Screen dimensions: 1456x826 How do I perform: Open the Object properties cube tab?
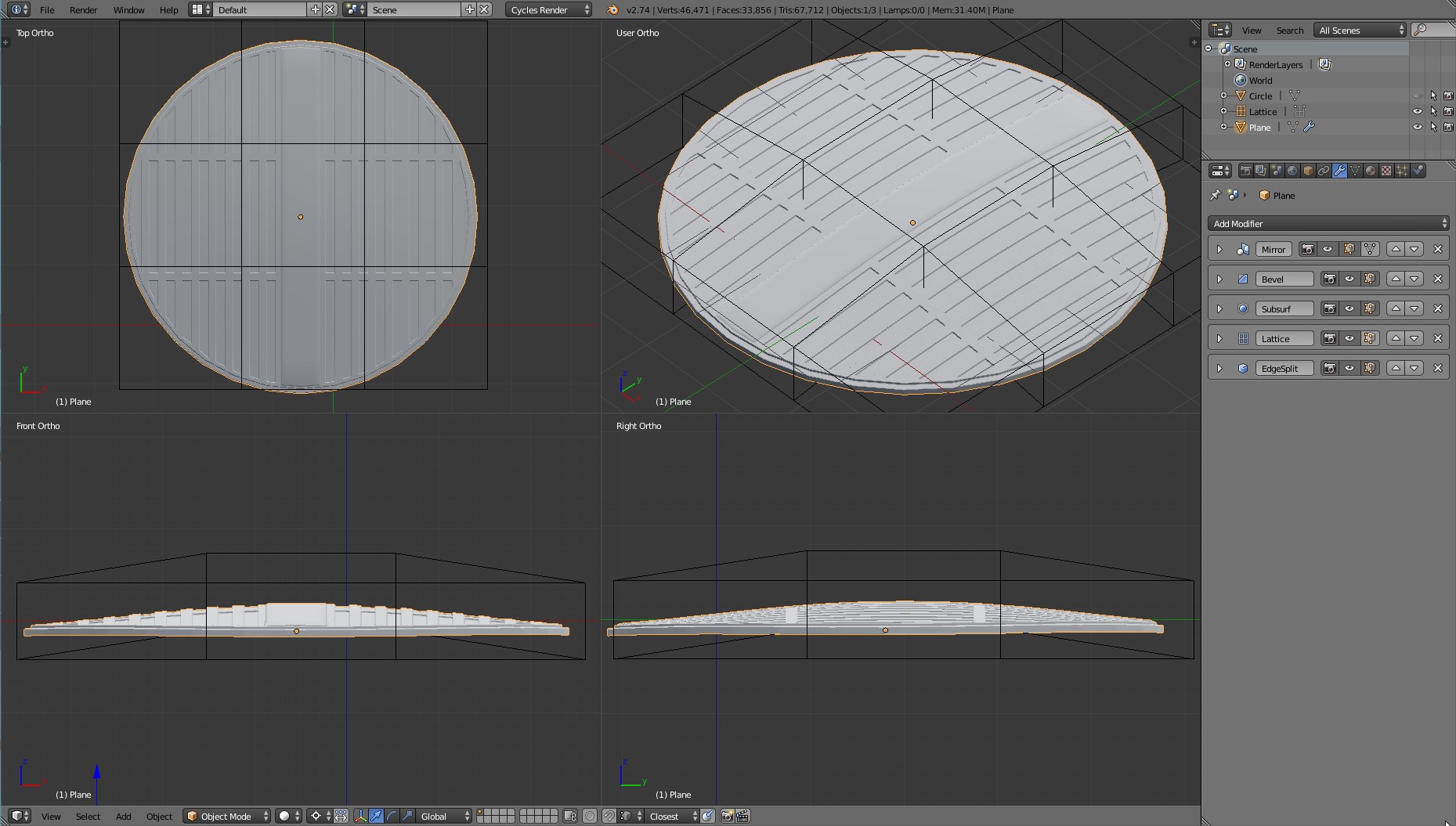(x=1308, y=171)
